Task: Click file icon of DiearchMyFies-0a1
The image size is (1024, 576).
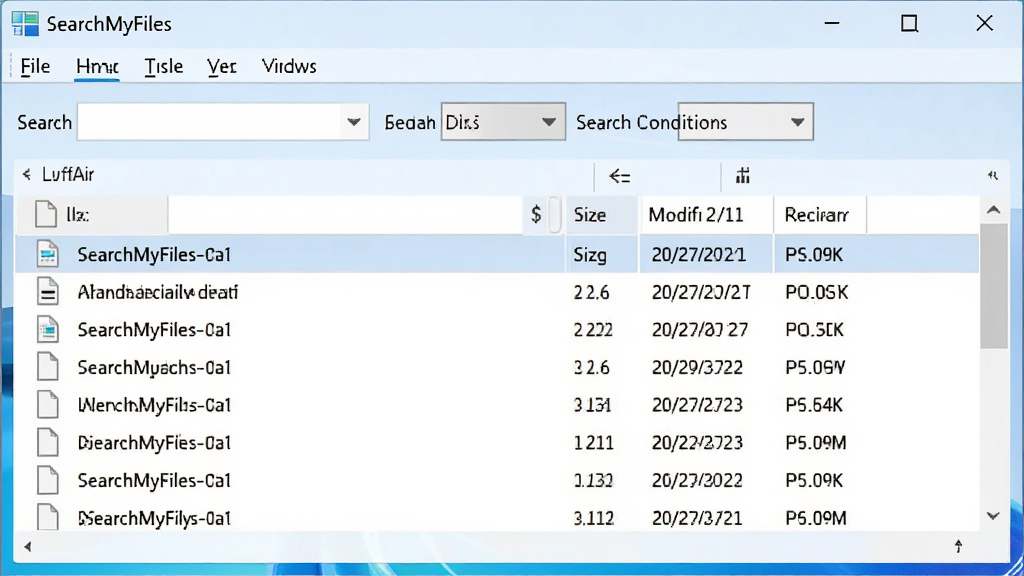Action: click(x=48, y=443)
